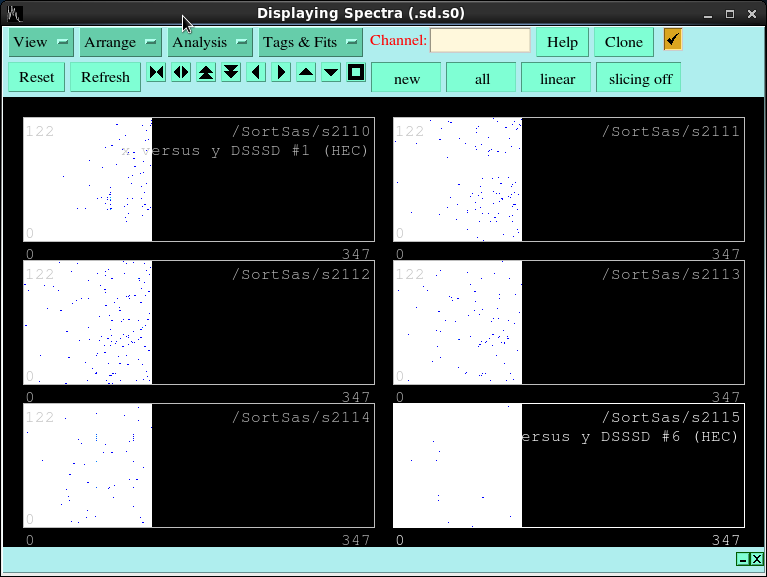Click the 'DSSSD #6 (HEC)' title text

[x=669, y=436]
